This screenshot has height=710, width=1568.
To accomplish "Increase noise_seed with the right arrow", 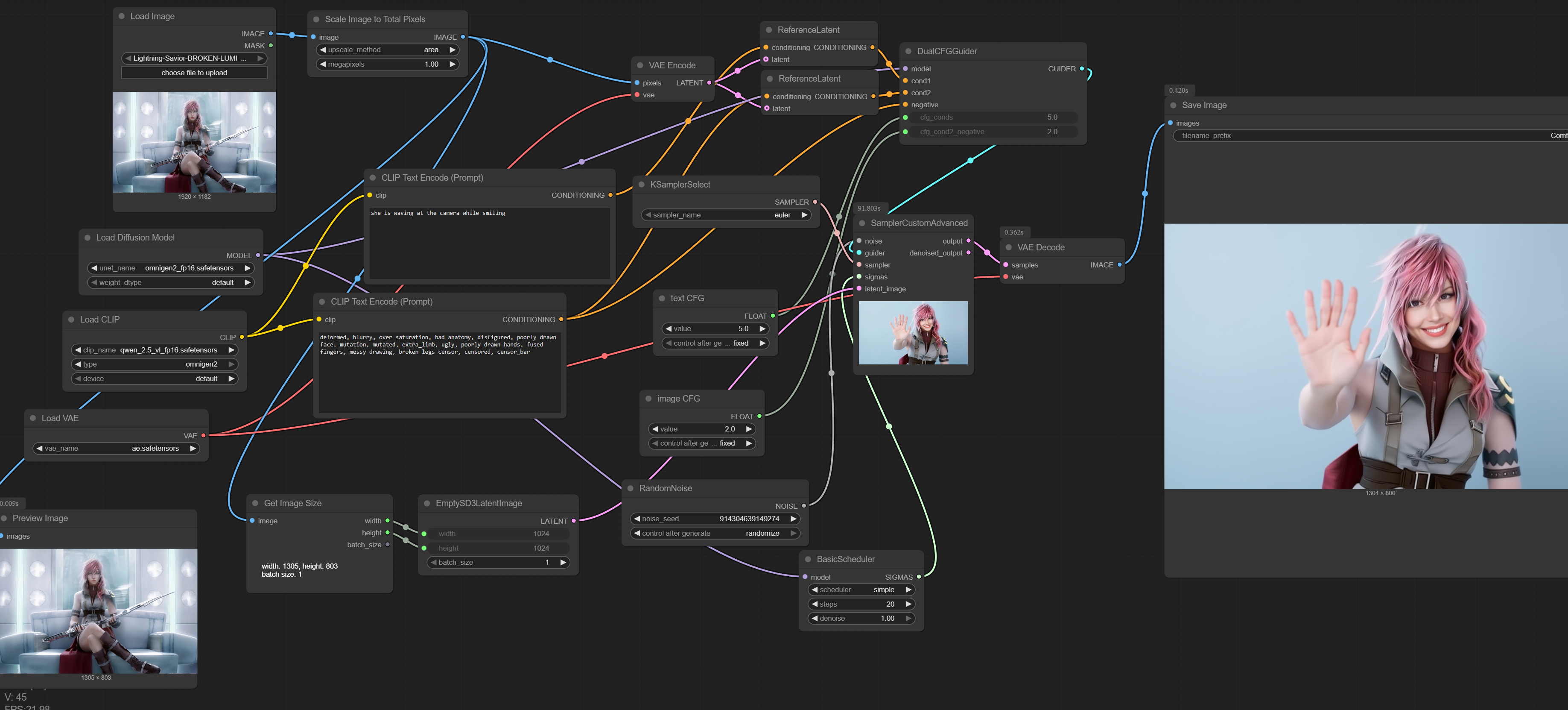I will [793, 519].
